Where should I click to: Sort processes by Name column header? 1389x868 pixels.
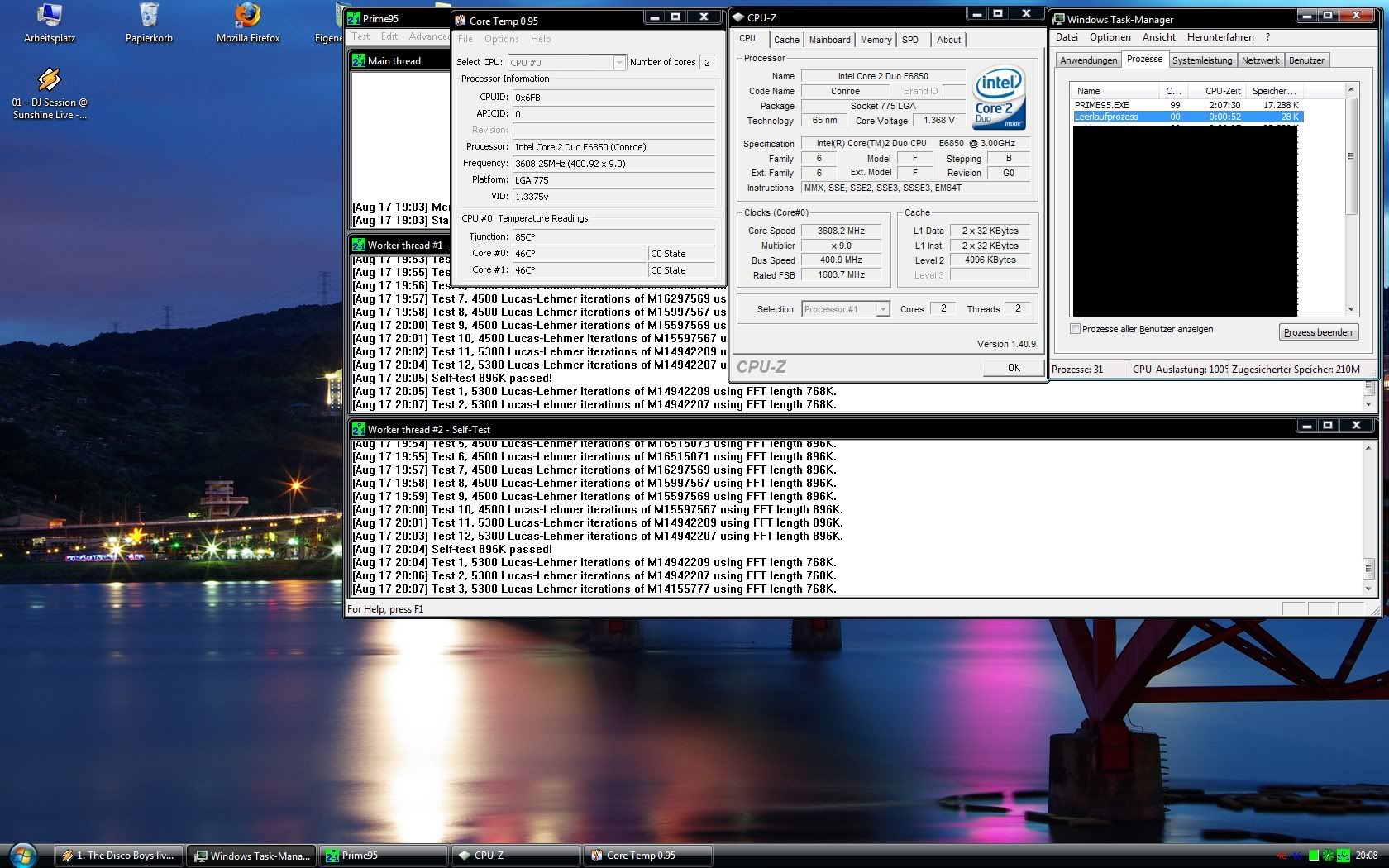click(x=1116, y=91)
